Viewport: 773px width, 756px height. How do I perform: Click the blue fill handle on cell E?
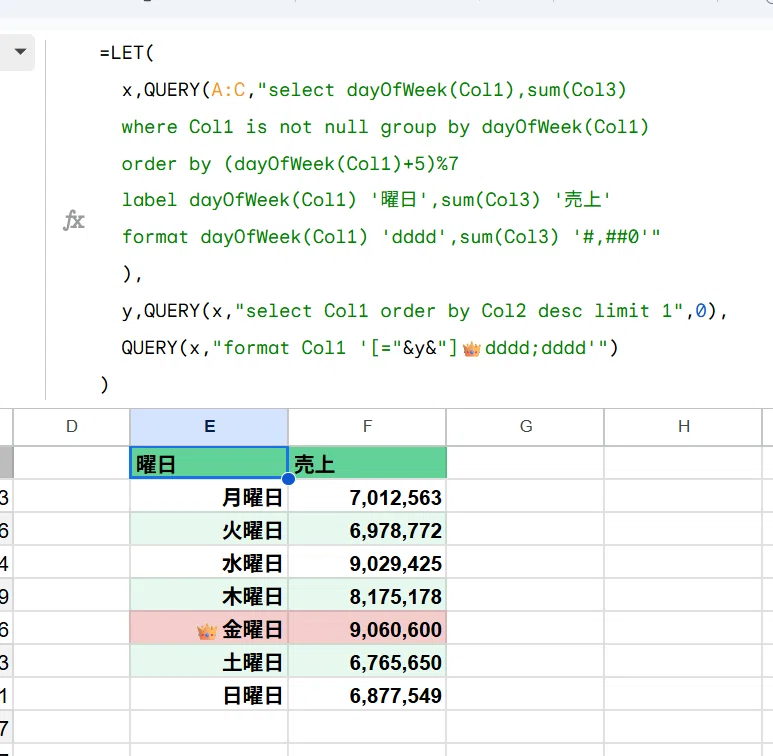coord(288,479)
